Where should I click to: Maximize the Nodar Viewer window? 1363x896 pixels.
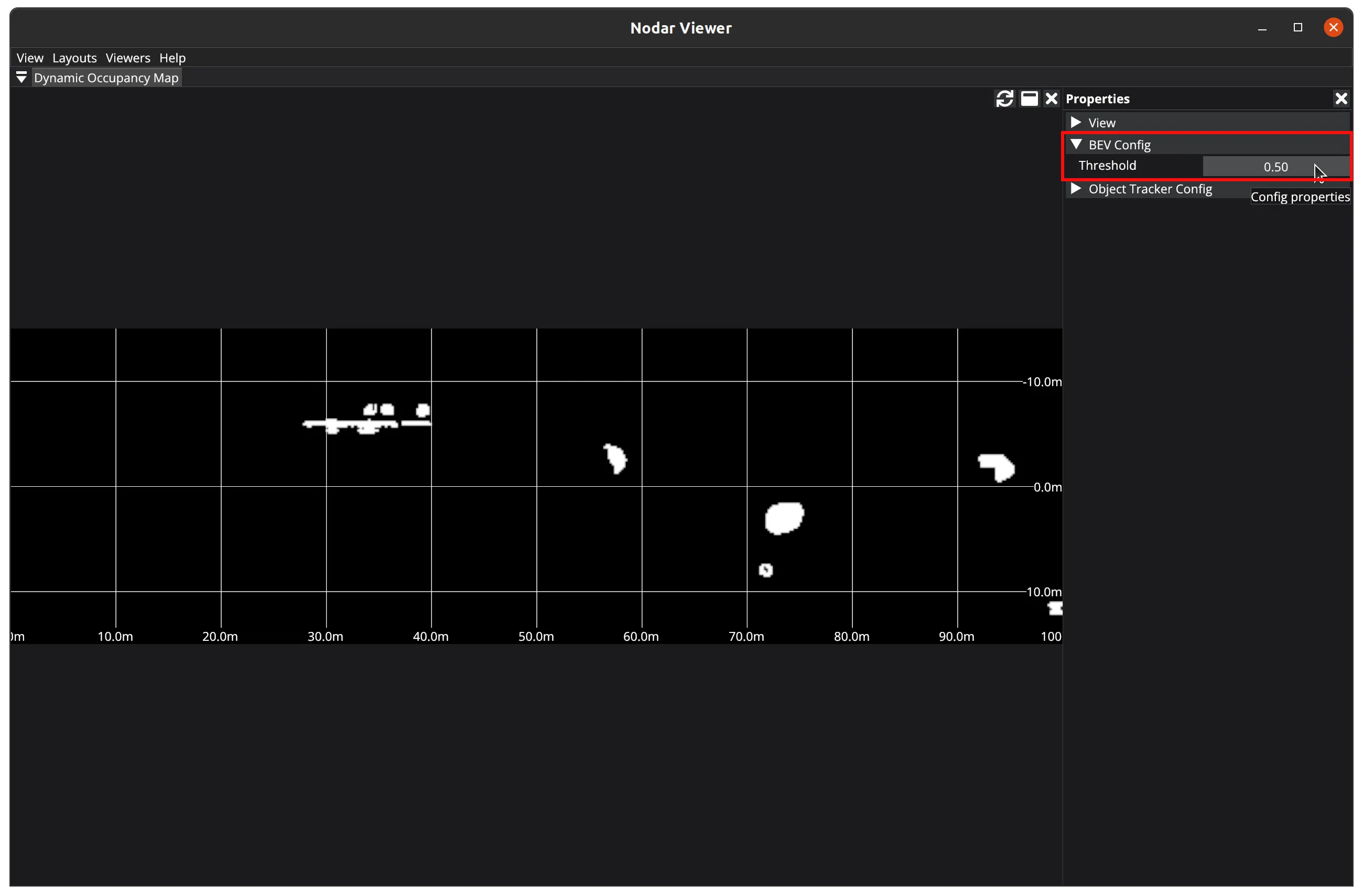pyautogui.click(x=1297, y=27)
